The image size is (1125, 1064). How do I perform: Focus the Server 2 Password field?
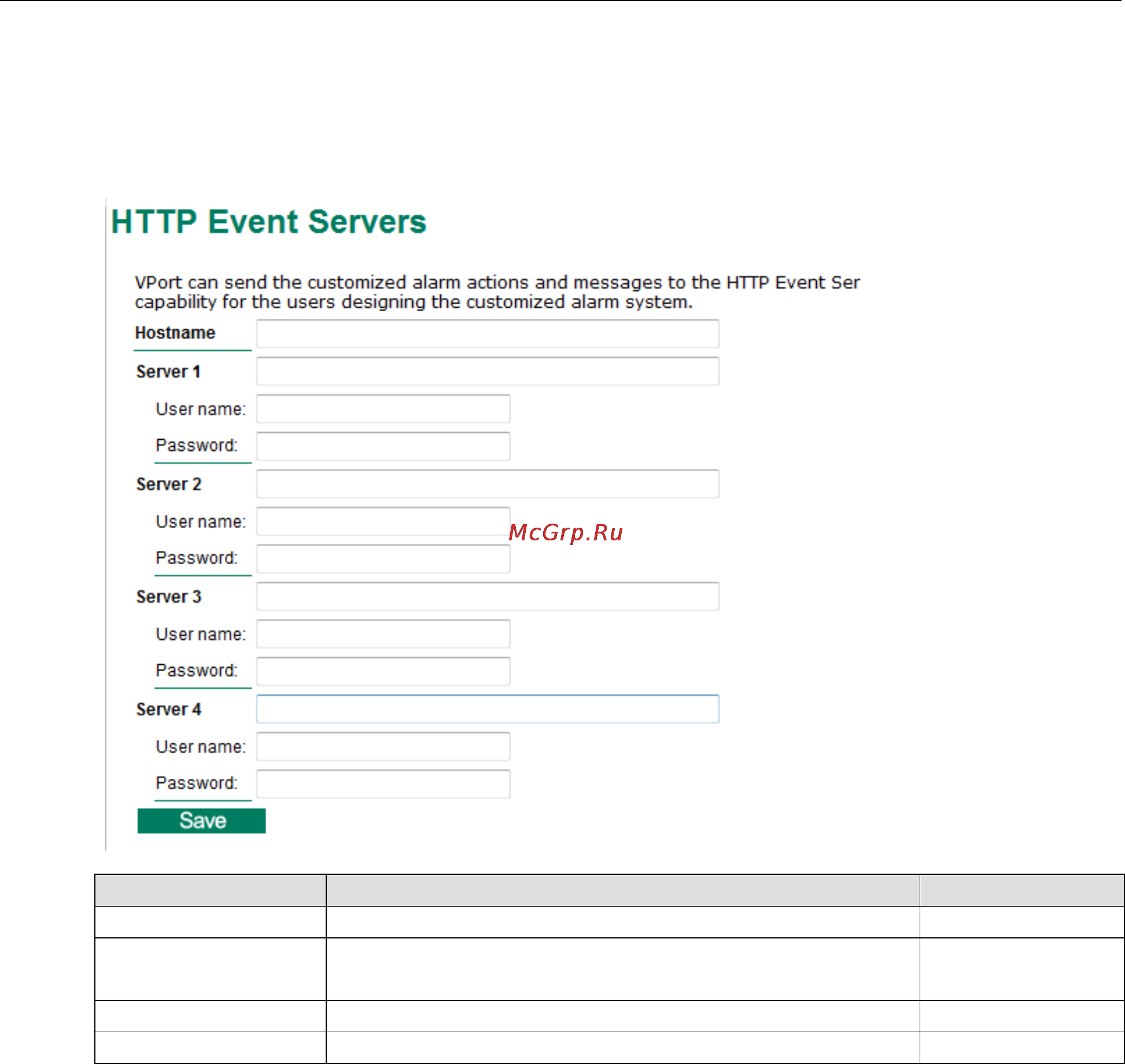[383, 559]
